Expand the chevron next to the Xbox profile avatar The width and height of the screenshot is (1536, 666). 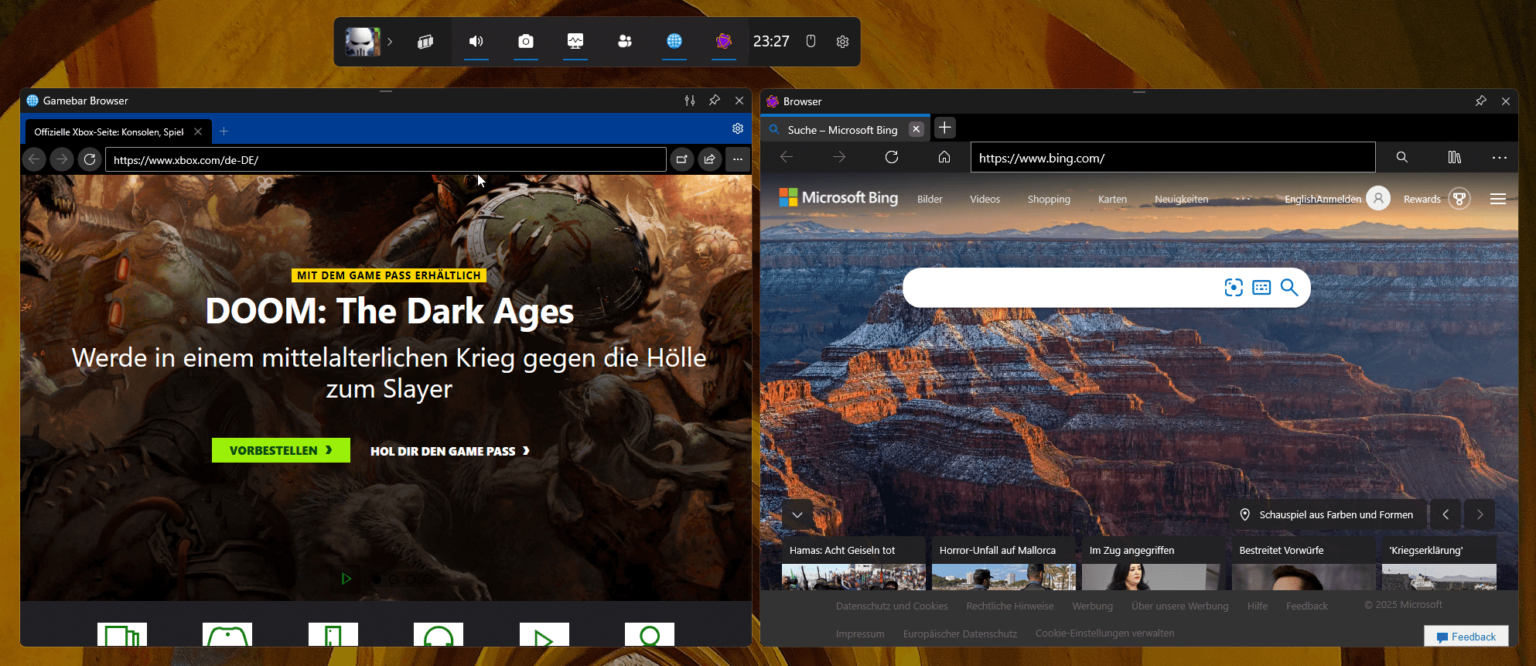389,41
